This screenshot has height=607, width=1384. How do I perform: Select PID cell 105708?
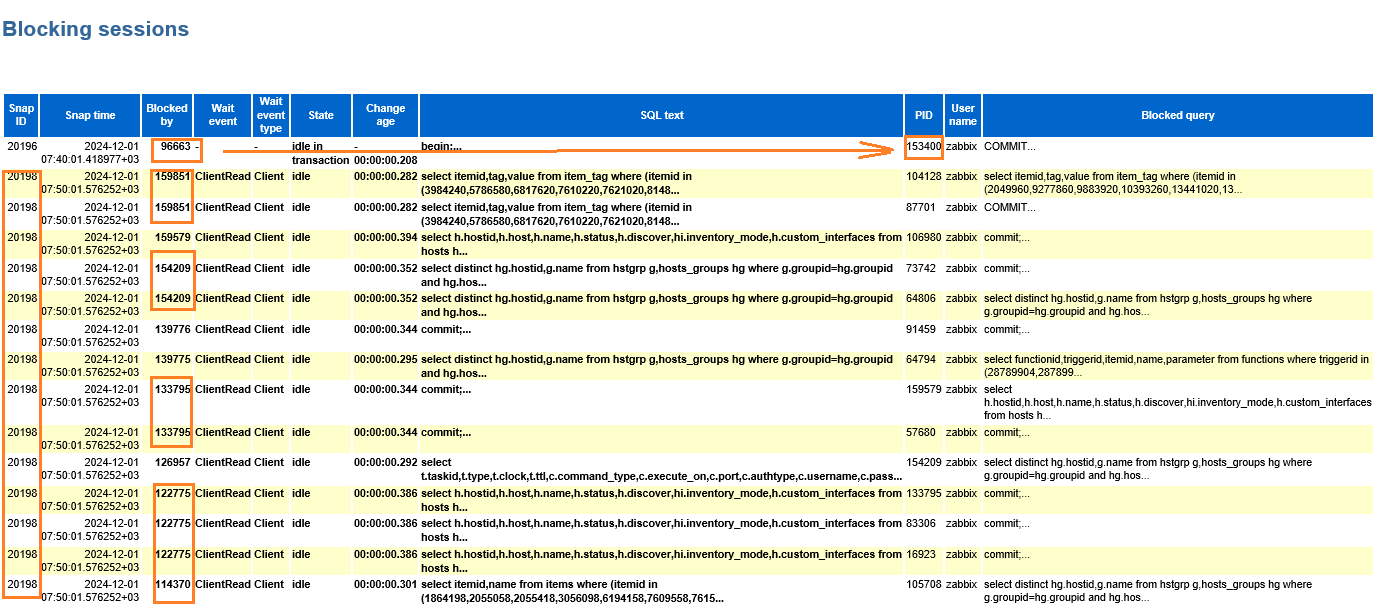[x=924, y=585]
